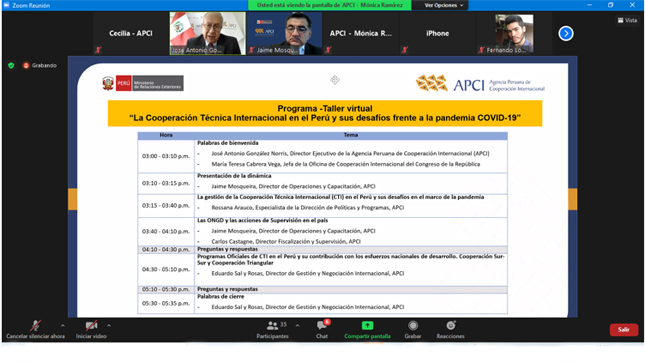645x363 pixels.
Task: Open the Participantes panel icon
Action: coord(272,326)
